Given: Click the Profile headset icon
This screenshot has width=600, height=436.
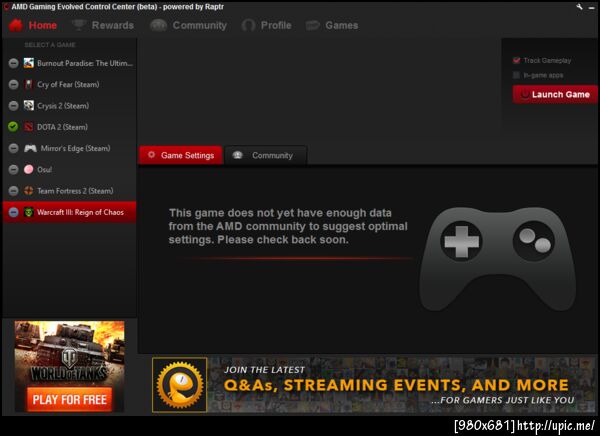Looking at the screenshot, I should point(248,25).
